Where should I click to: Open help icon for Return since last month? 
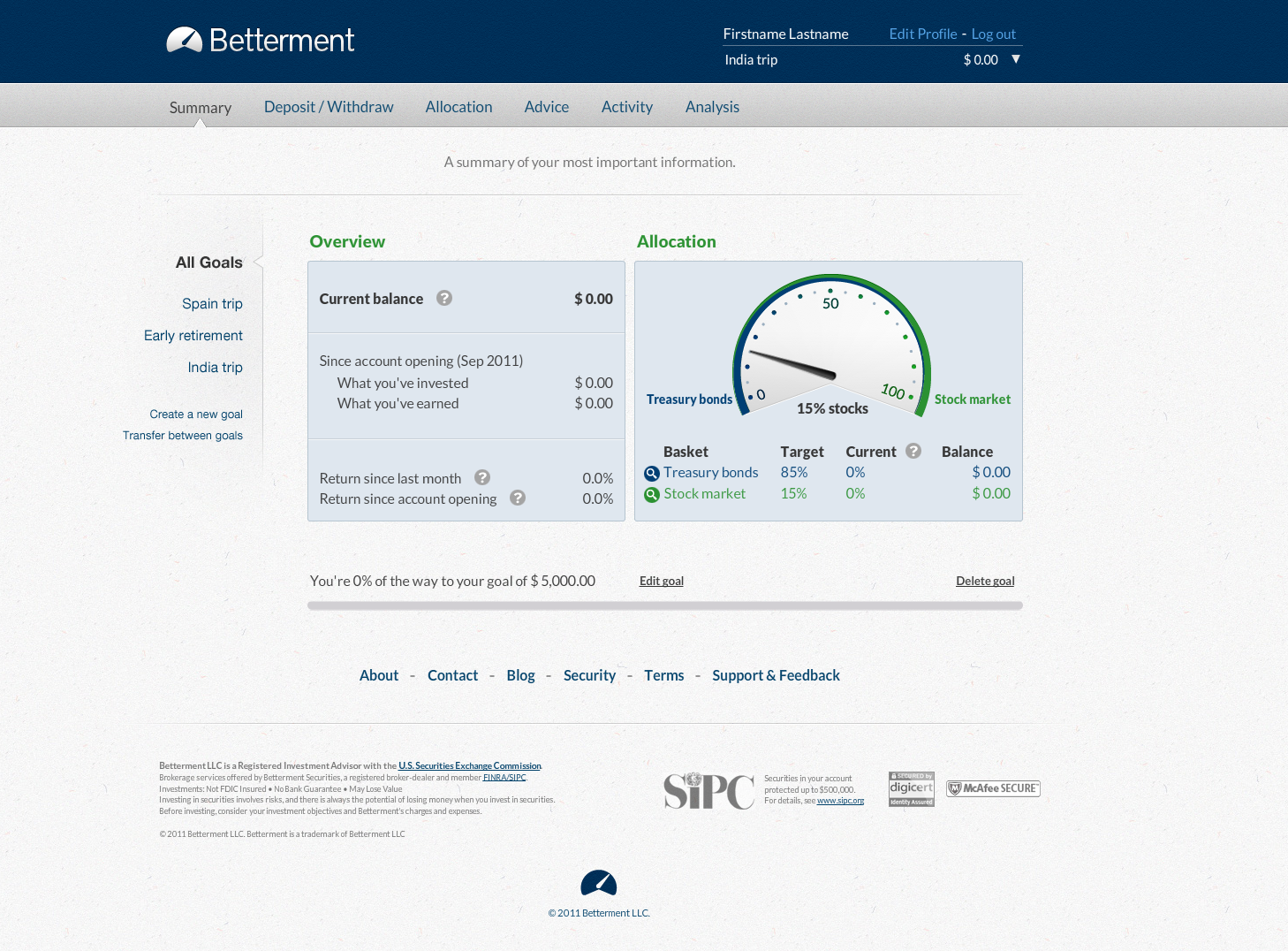[482, 477]
